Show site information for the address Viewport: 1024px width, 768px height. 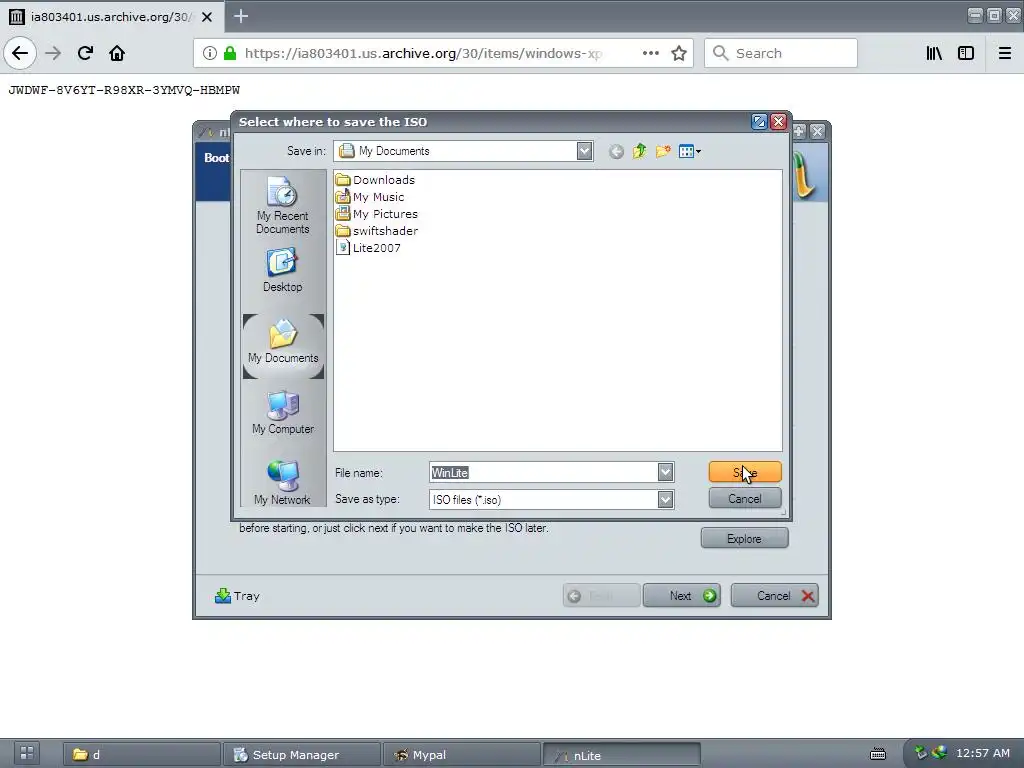pos(209,53)
